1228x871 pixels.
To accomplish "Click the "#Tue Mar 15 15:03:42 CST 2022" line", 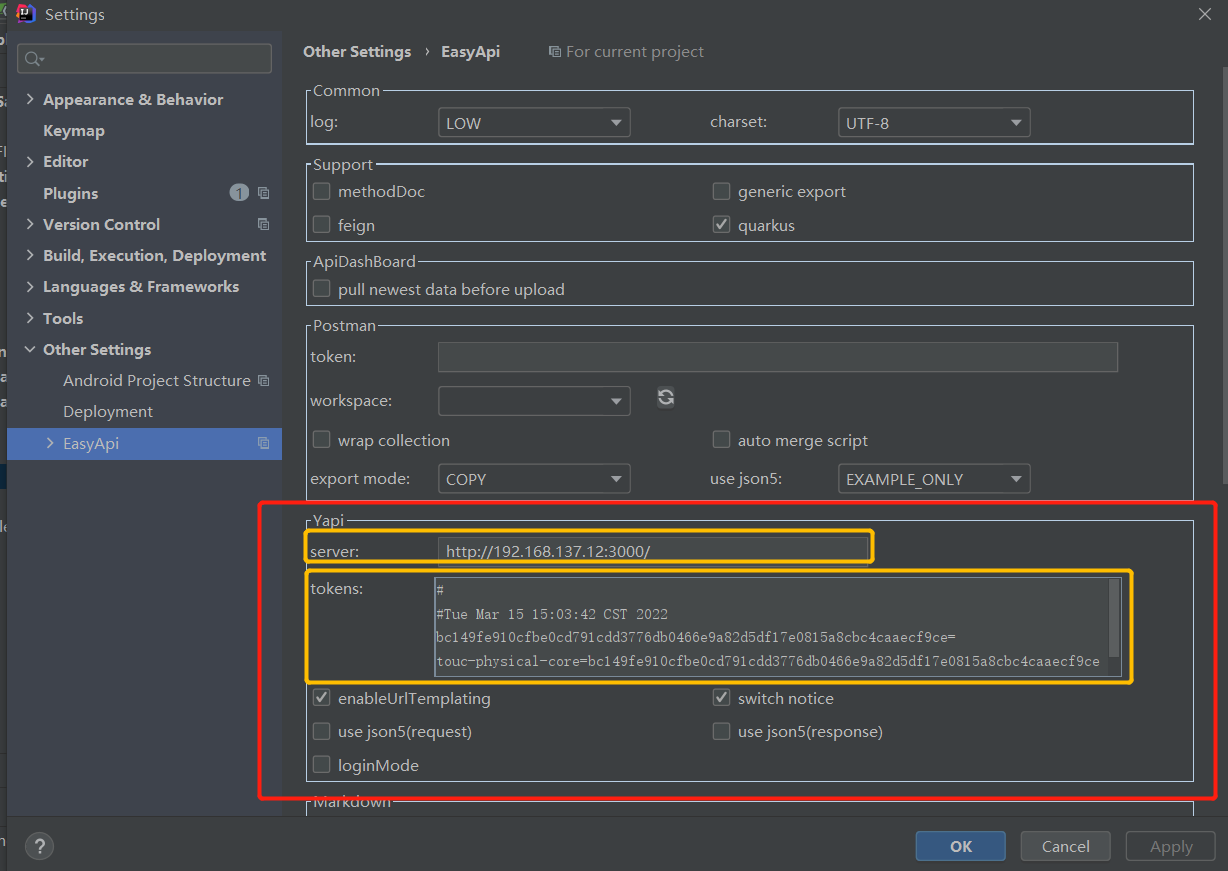I will pyautogui.click(x=552, y=614).
